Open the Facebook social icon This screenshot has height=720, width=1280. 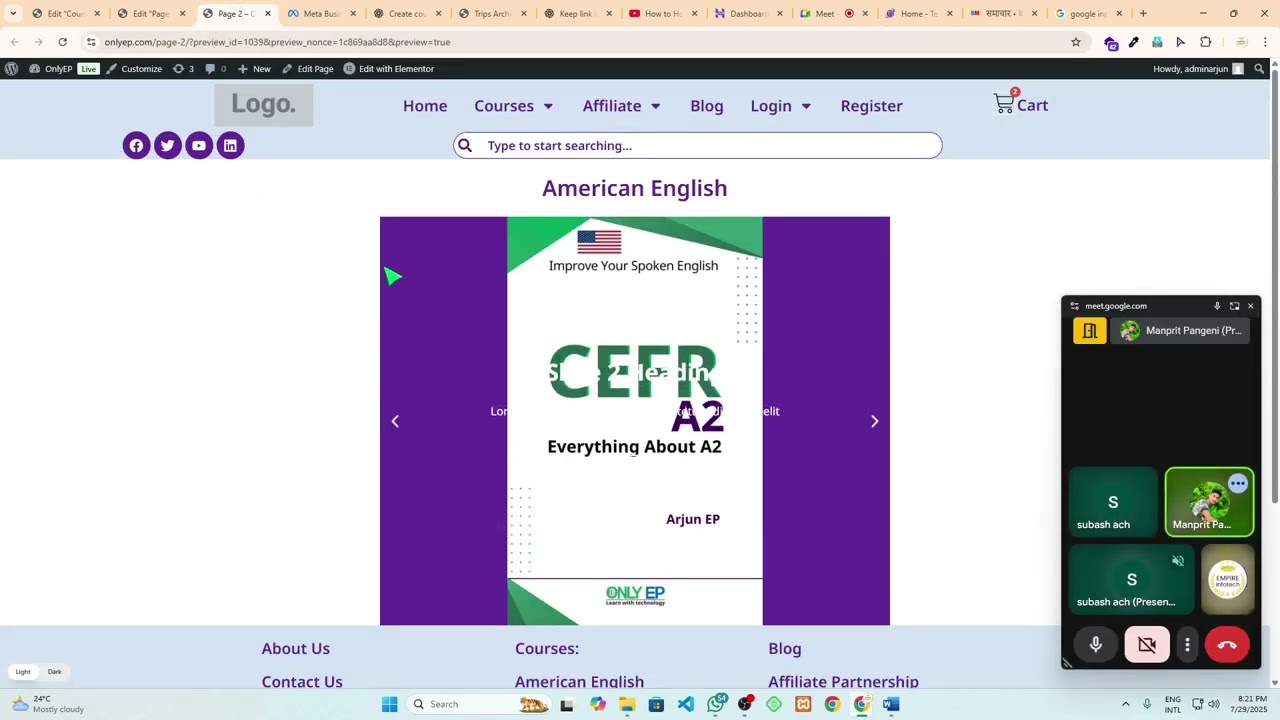136,146
